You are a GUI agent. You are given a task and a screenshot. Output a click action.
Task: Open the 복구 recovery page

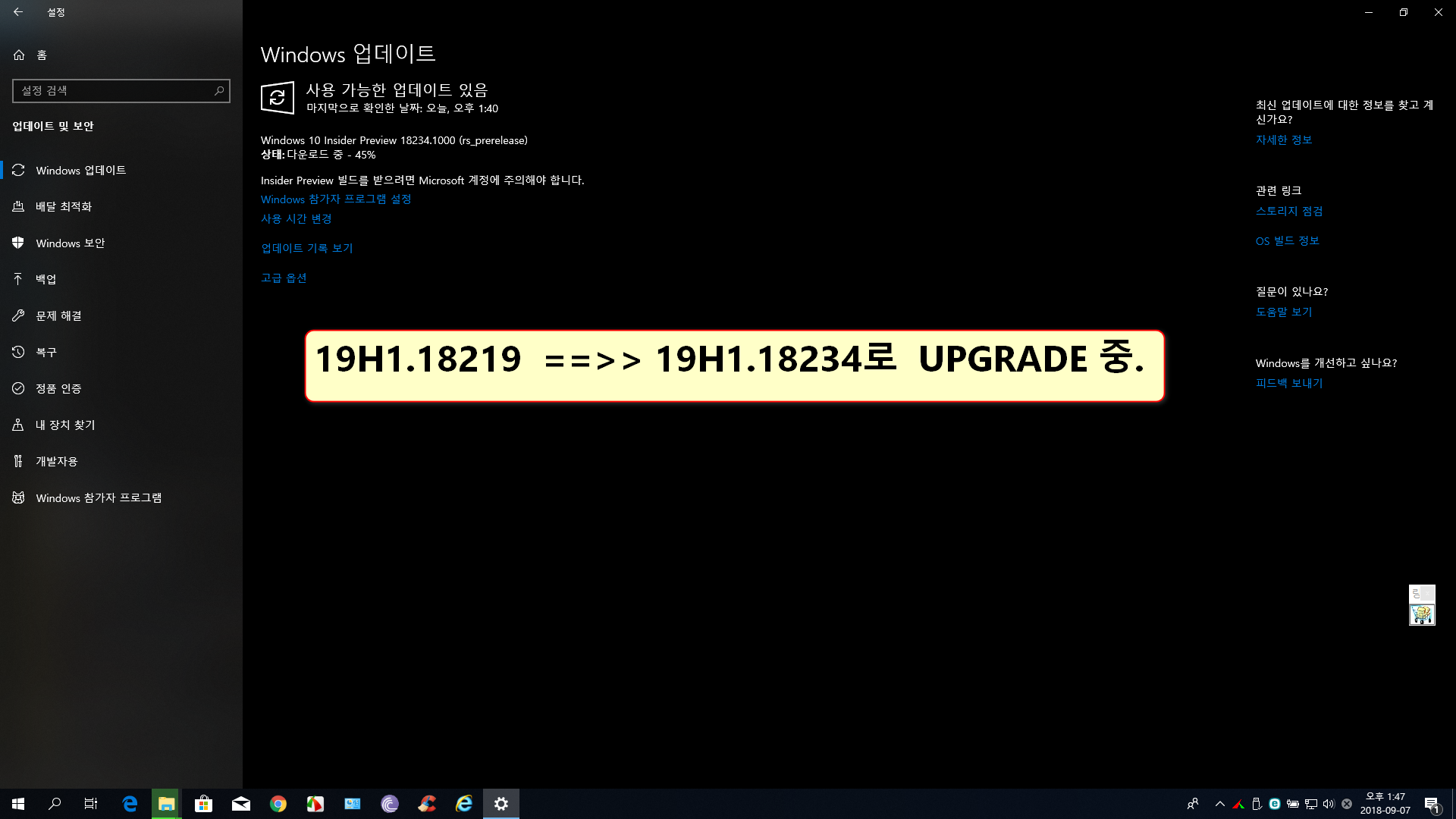(121, 352)
